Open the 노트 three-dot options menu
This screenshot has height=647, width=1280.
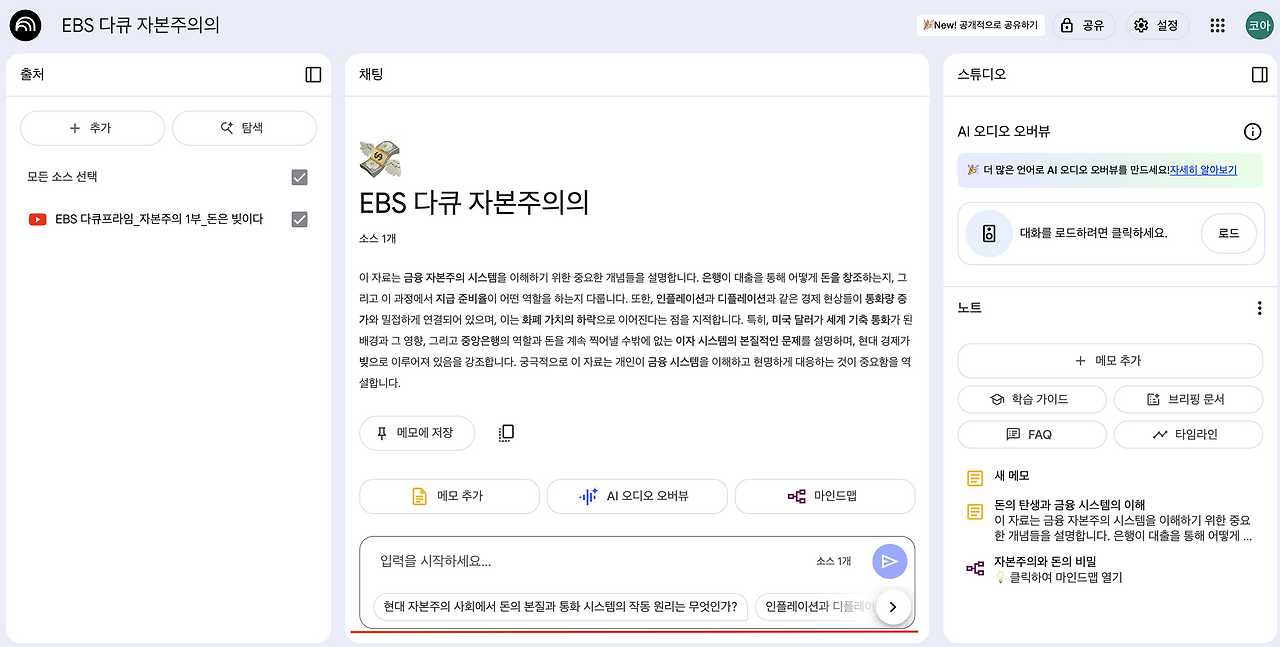pyautogui.click(x=1259, y=307)
